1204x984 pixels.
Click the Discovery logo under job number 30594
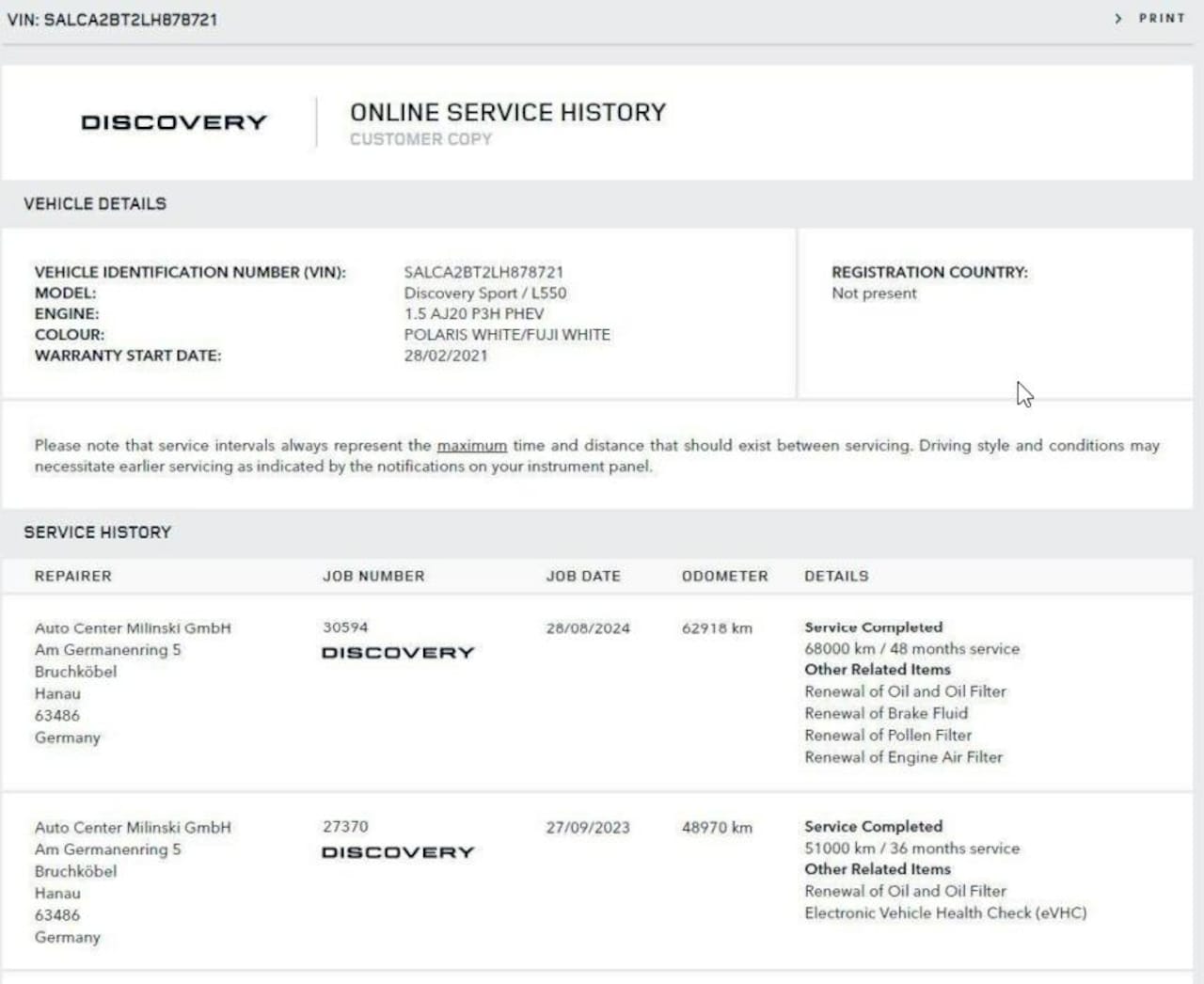pos(398,652)
